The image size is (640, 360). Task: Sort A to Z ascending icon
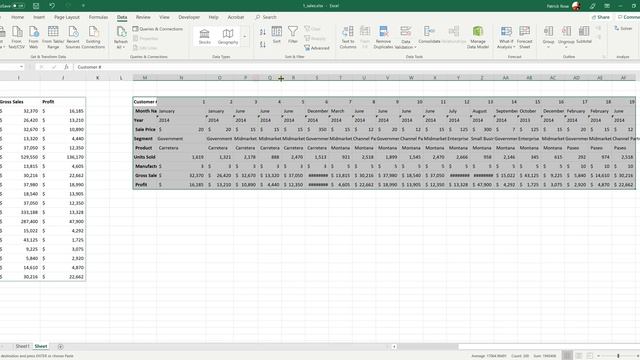[x=263, y=32]
